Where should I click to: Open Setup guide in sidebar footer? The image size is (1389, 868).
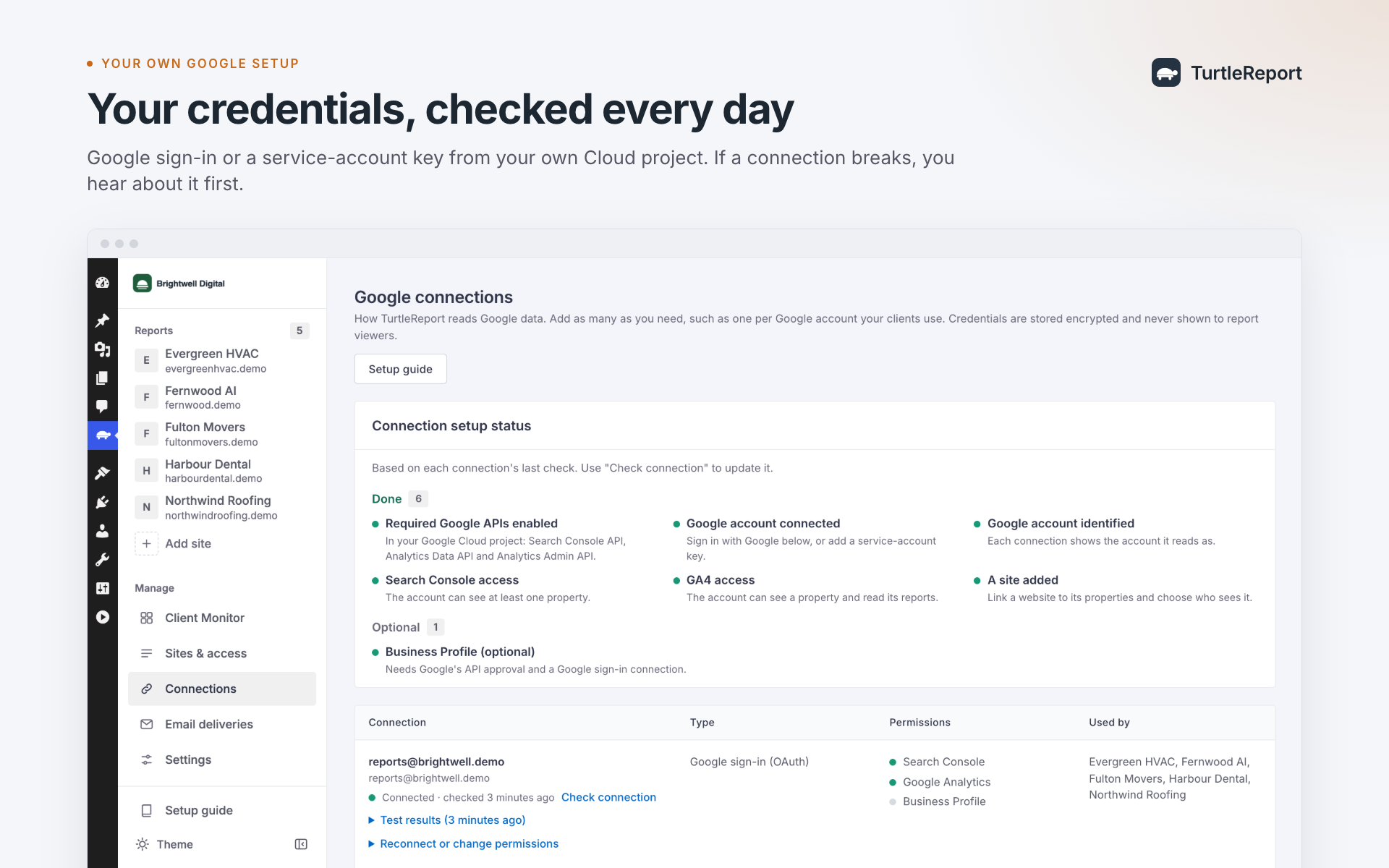coord(222,810)
